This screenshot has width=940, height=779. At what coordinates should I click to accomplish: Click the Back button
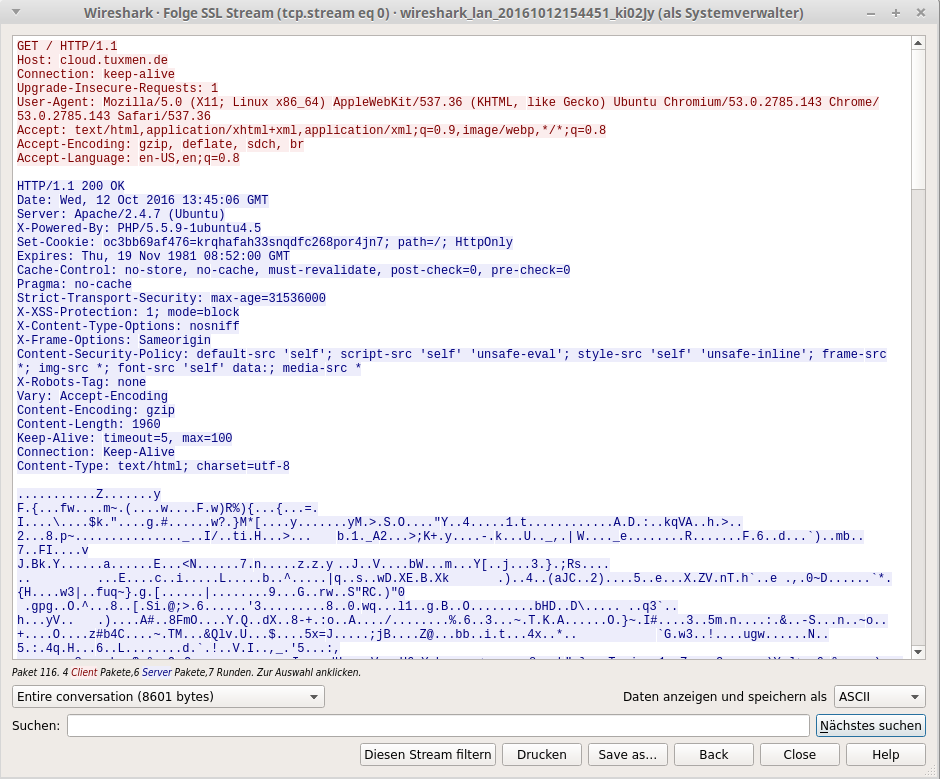click(713, 754)
